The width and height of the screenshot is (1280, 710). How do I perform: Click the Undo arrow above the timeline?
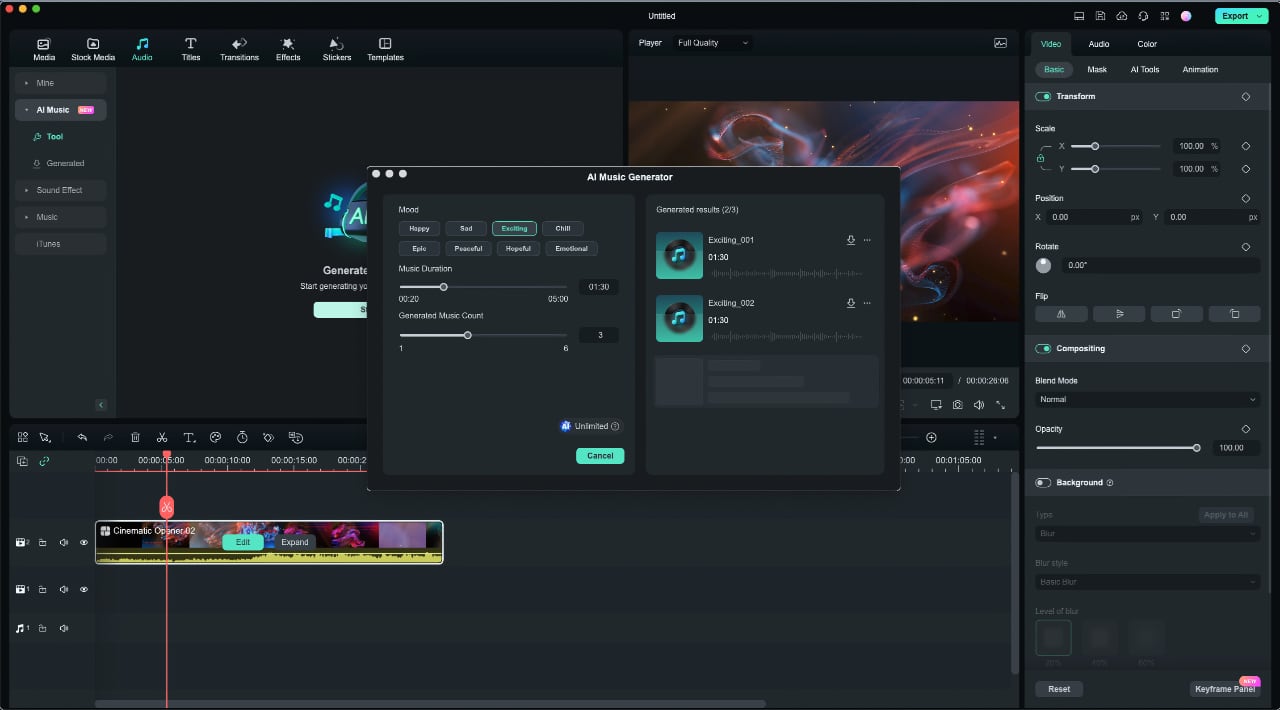[82, 437]
